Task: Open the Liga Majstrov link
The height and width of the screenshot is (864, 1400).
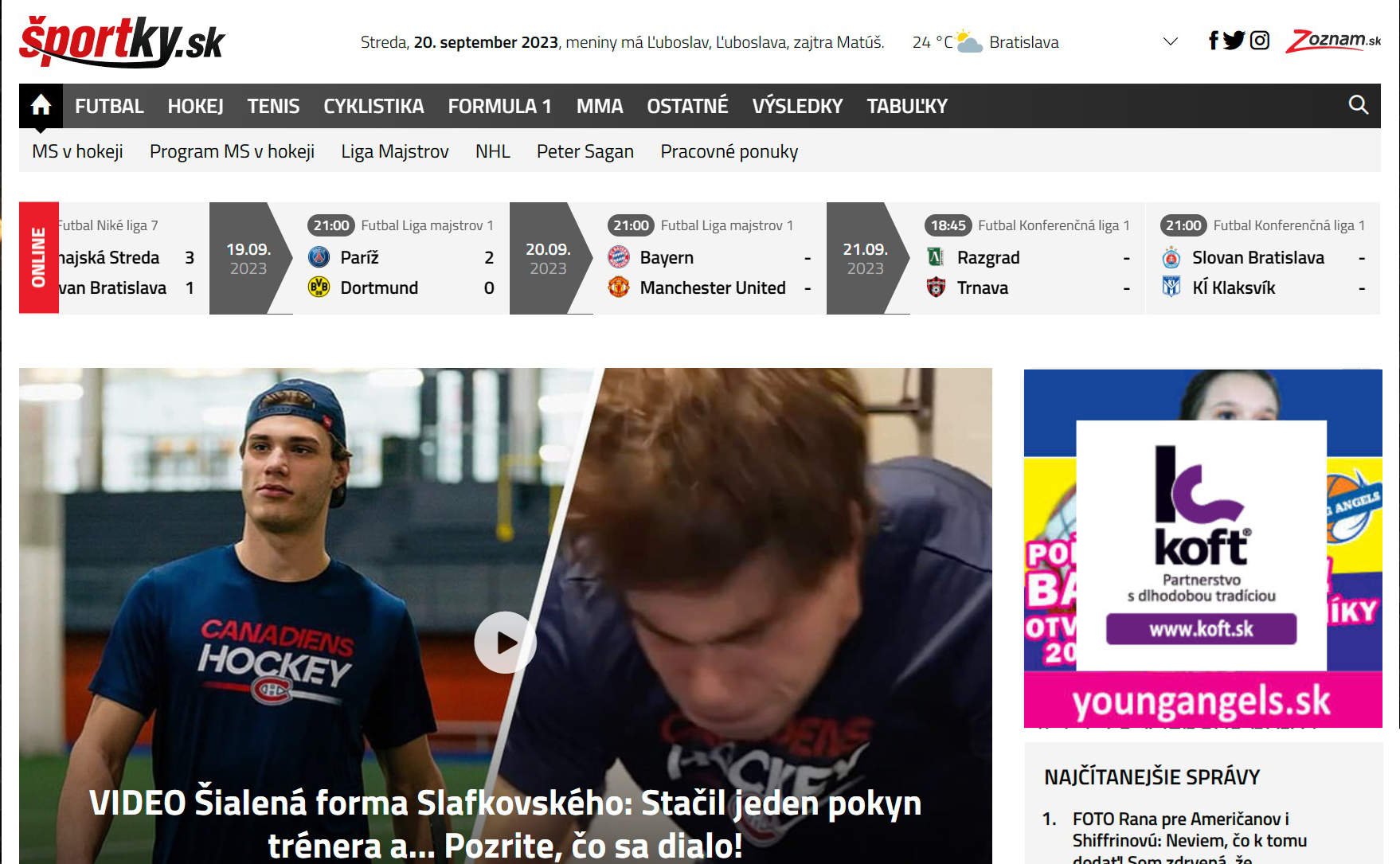Action: (x=394, y=151)
